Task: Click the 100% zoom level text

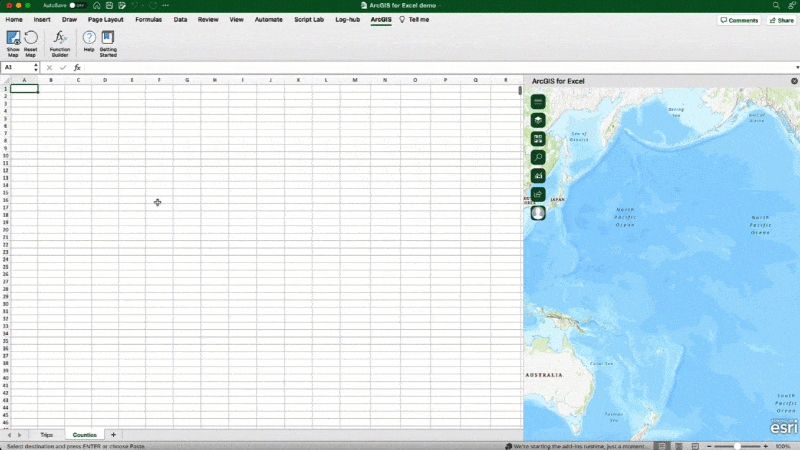Action: pos(783,446)
